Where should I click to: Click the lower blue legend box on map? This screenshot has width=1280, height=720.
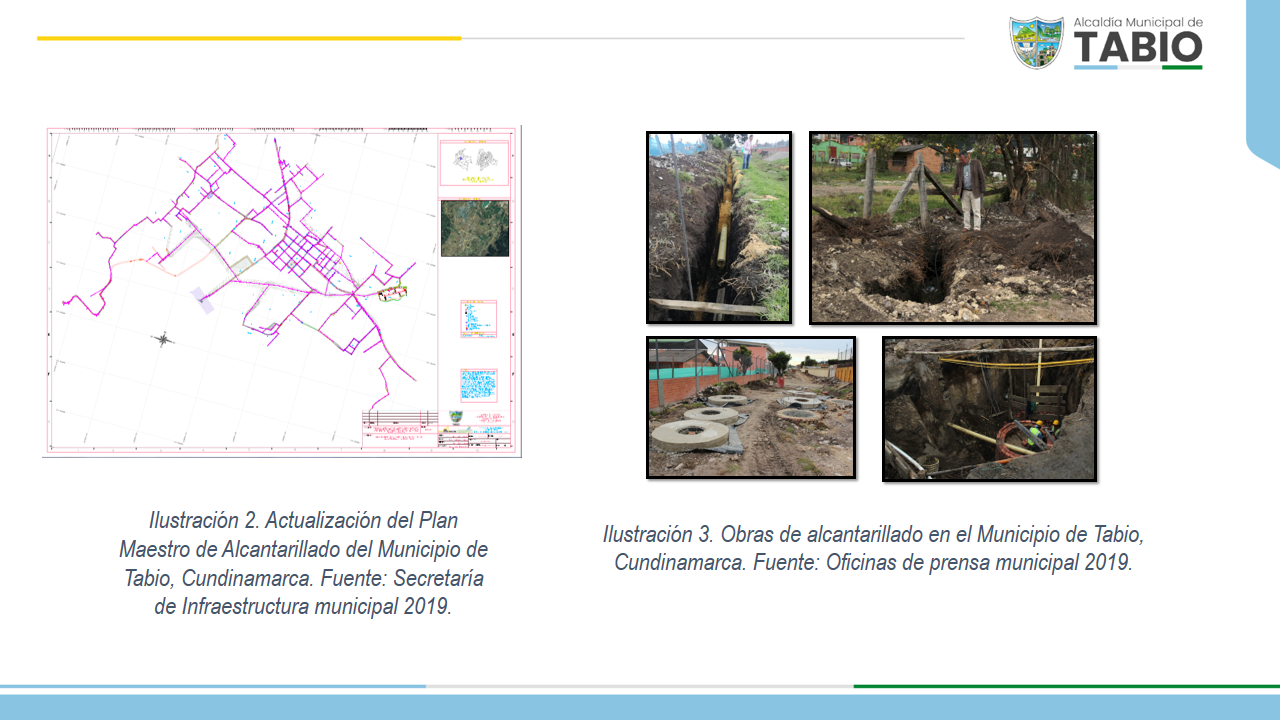pyautogui.click(x=478, y=385)
